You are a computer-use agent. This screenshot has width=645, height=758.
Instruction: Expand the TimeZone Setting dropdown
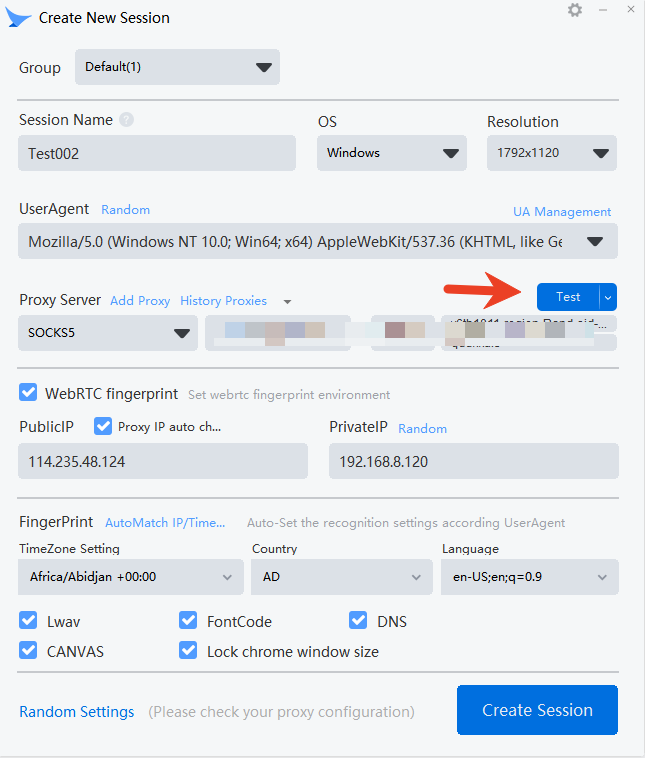(x=130, y=577)
